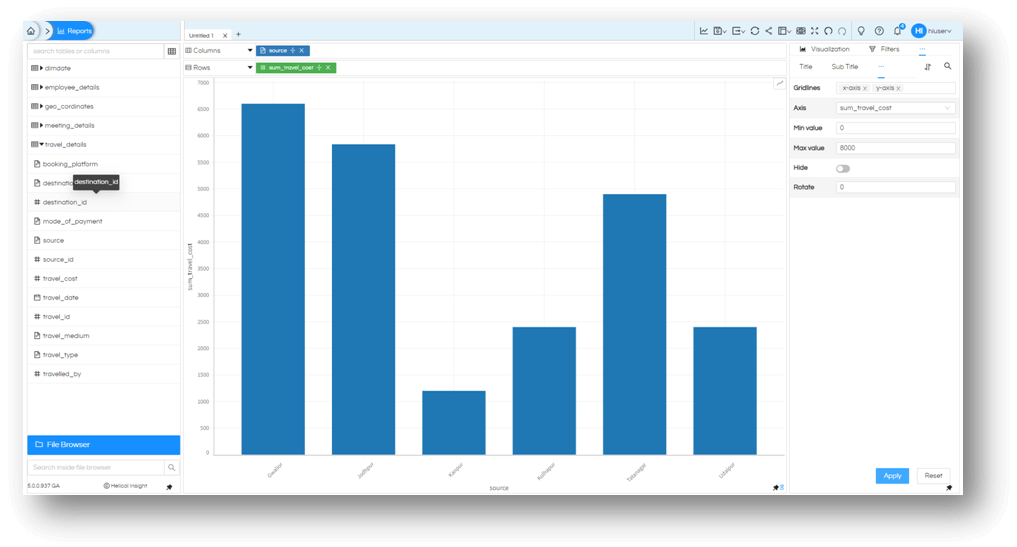Viewport: 1017px width, 547px height.
Task: Pin the properties panel with pin icon
Action: tap(949, 488)
